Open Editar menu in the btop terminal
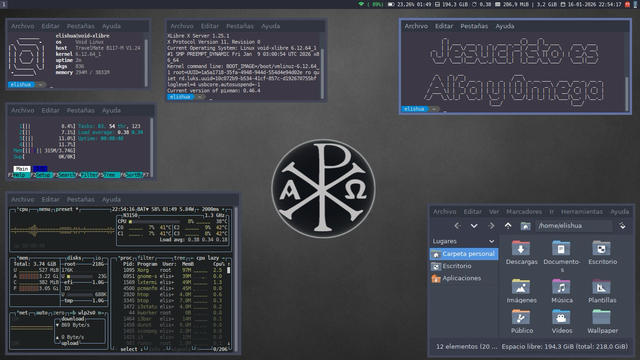The image size is (640, 360). coord(51,199)
